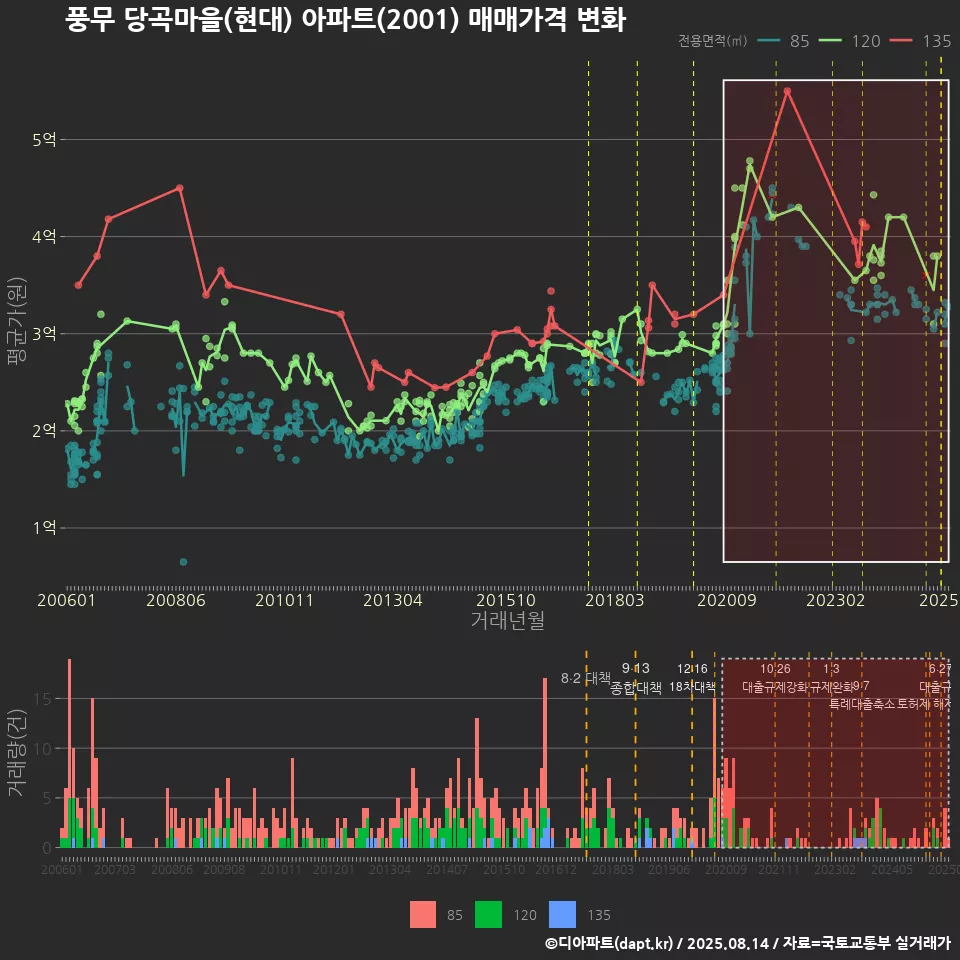Click the salmon 85 swatch in bottom legend
Viewport: 960px width, 960px height.
pos(423,915)
